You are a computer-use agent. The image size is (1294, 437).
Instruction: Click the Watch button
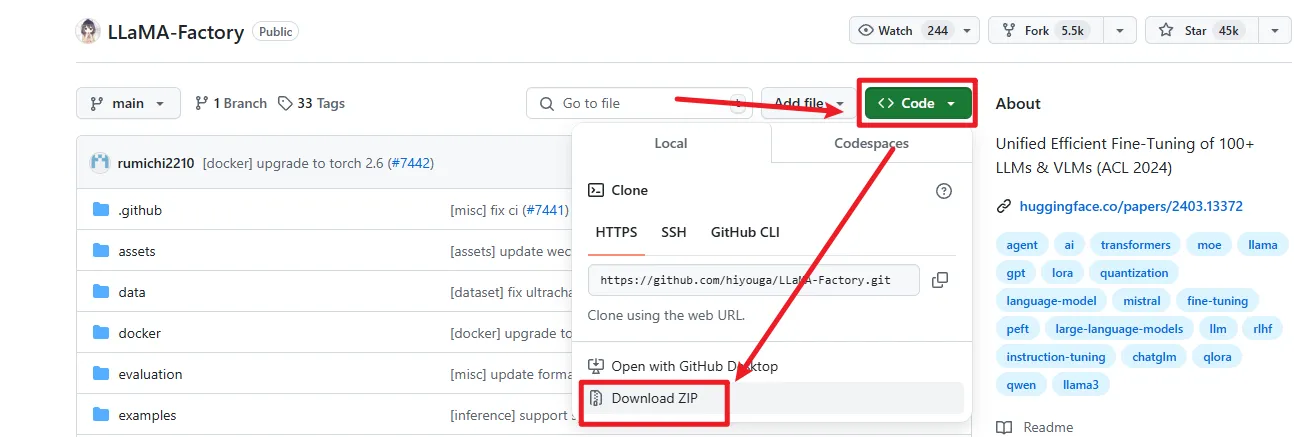(x=901, y=31)
